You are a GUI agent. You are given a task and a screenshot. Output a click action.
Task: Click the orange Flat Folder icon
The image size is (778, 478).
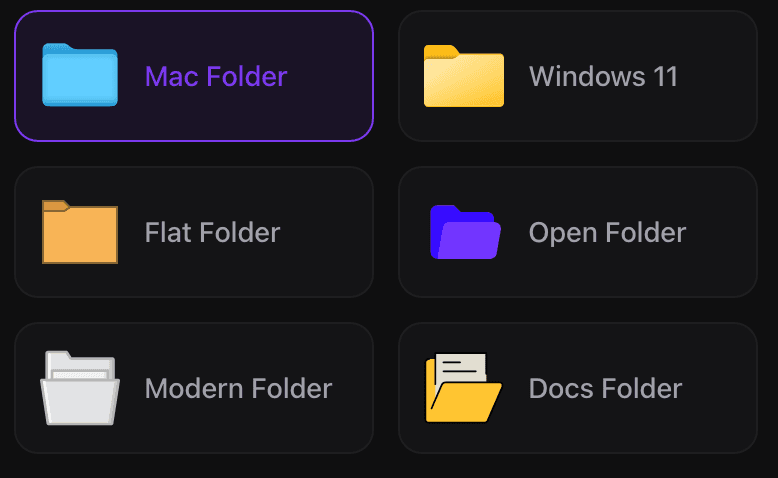point(80,234)
